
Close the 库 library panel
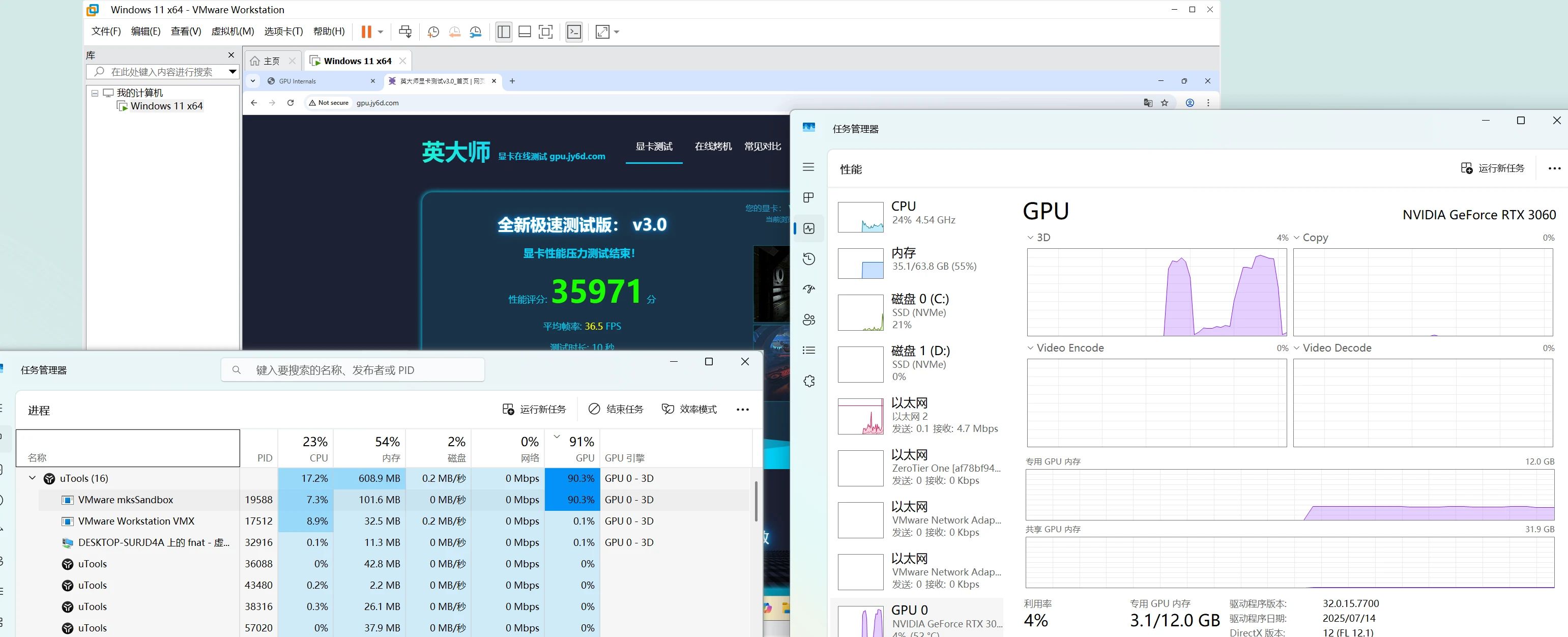click(x=230, y=55)
